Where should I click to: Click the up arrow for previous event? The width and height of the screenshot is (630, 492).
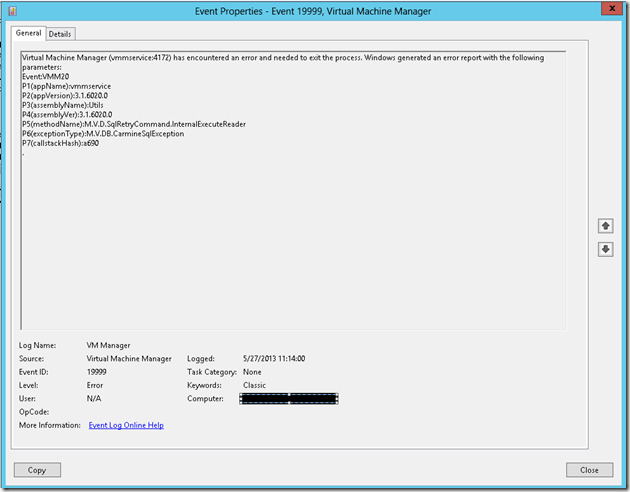(605, 227)
